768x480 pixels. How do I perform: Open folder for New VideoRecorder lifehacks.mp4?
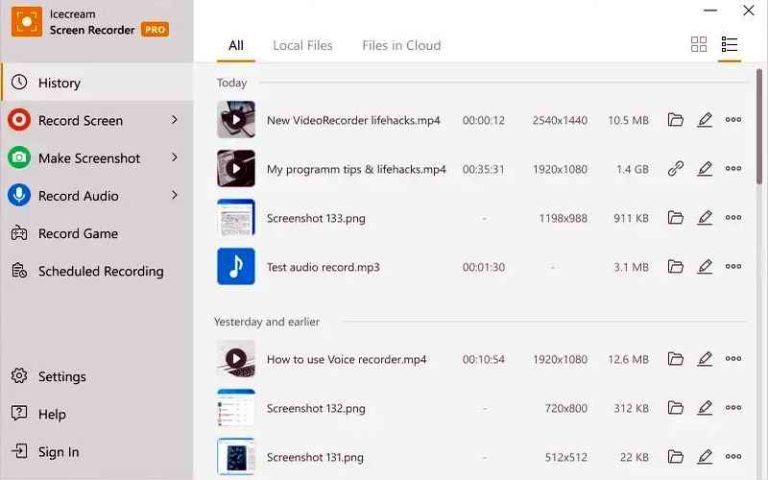[676, 120]
